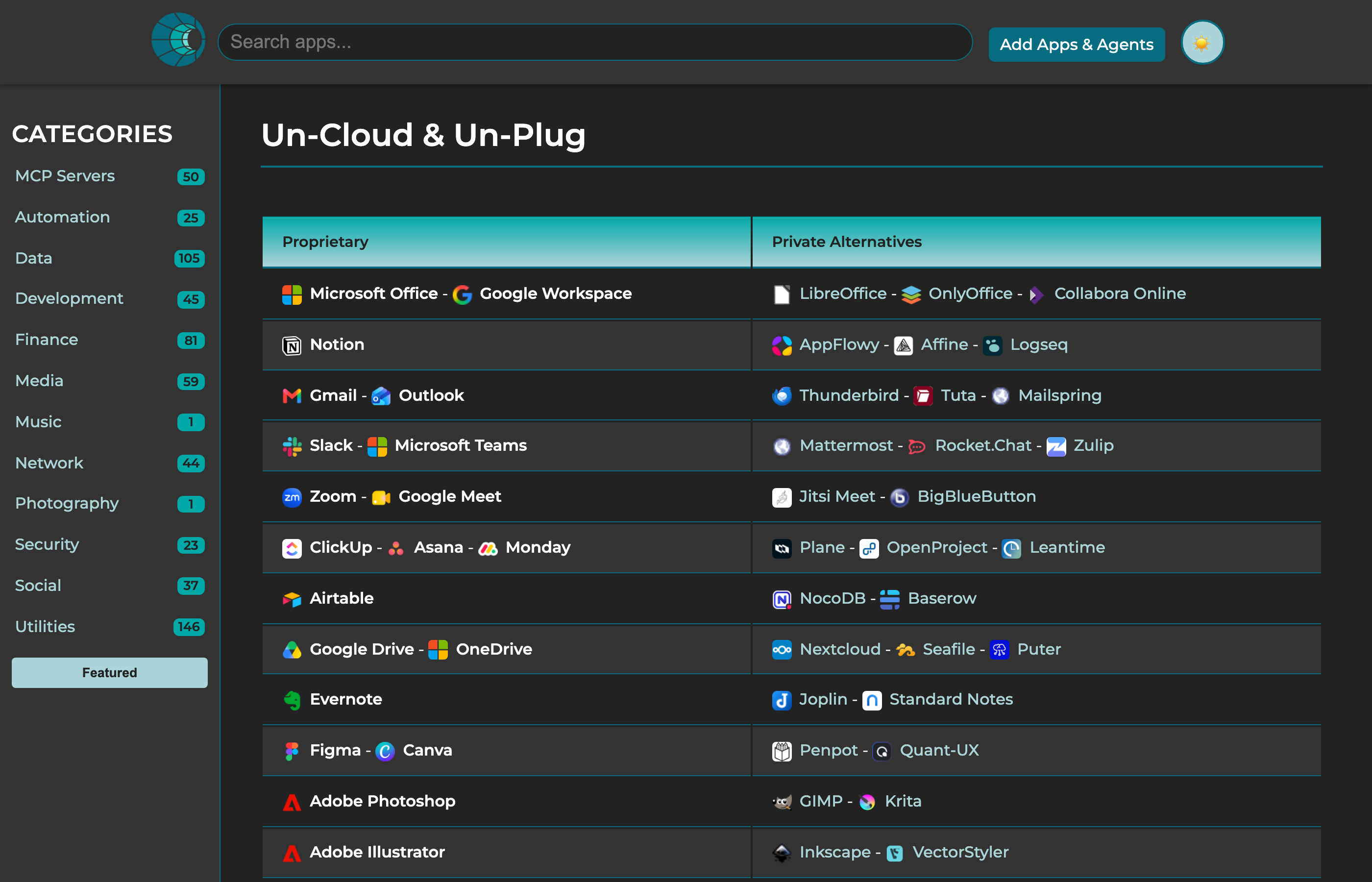Screen dimensions: 1372x882
Task: Click the NocoDB icon
Action: pos(782,599)
